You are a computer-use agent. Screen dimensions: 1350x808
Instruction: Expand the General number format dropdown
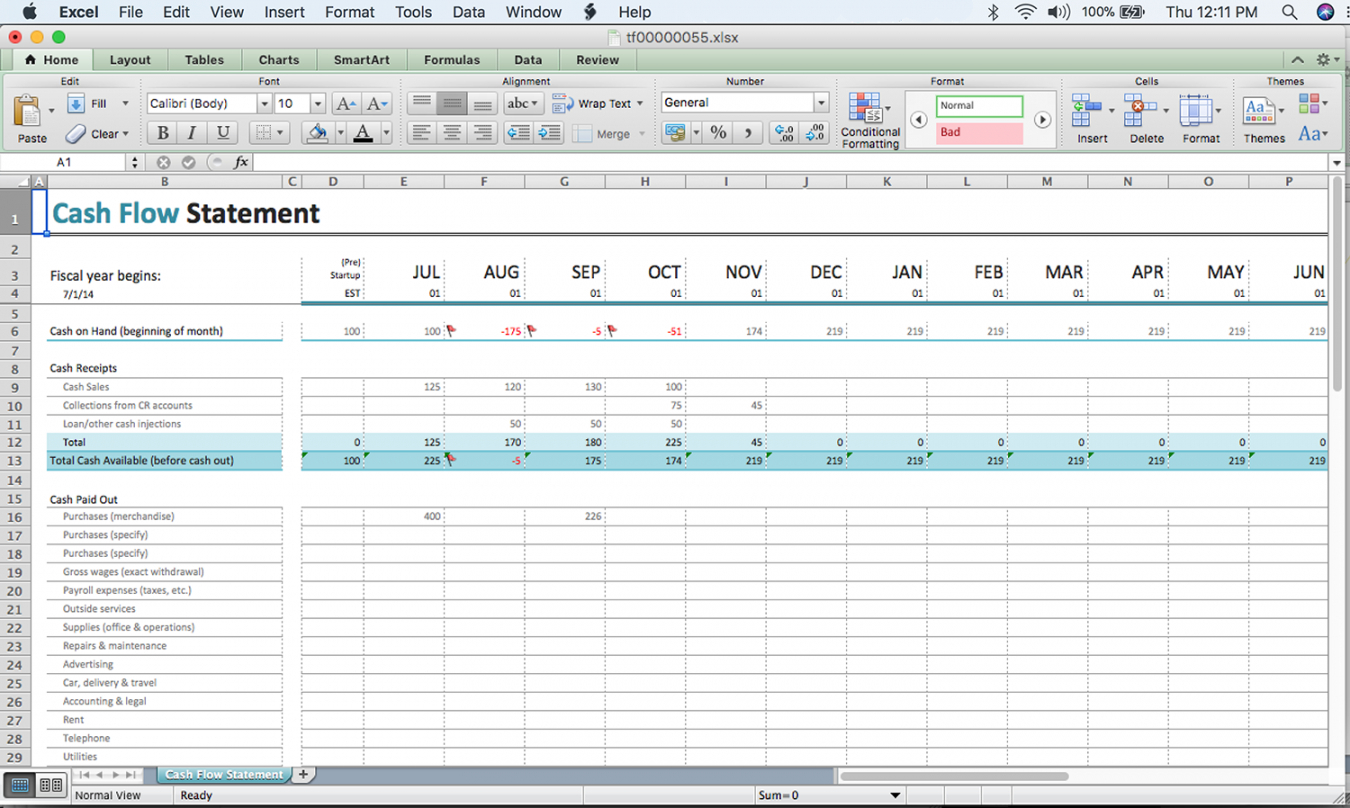[x=821, y=103]
